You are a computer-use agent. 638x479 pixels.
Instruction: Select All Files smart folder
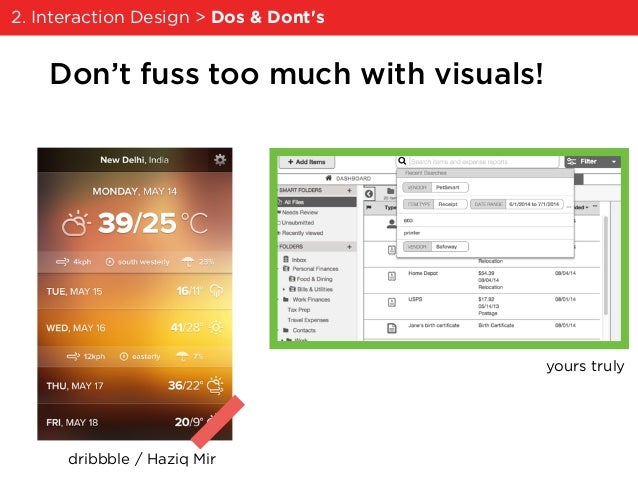[317, 202]
